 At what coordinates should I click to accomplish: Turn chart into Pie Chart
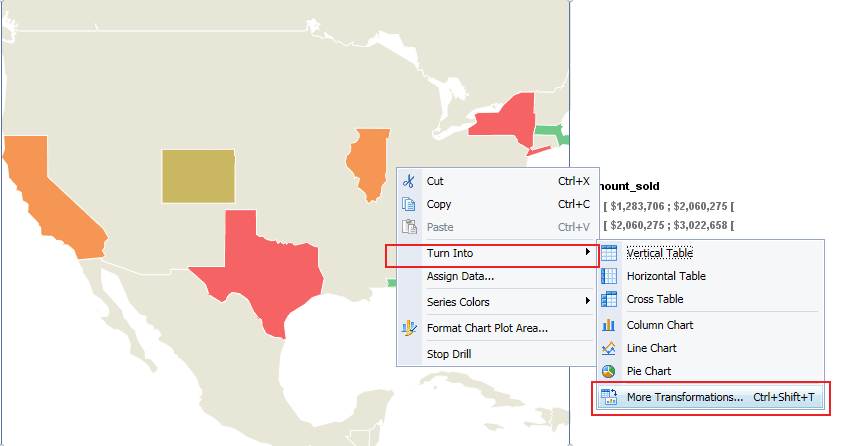(x=711, y=371)
